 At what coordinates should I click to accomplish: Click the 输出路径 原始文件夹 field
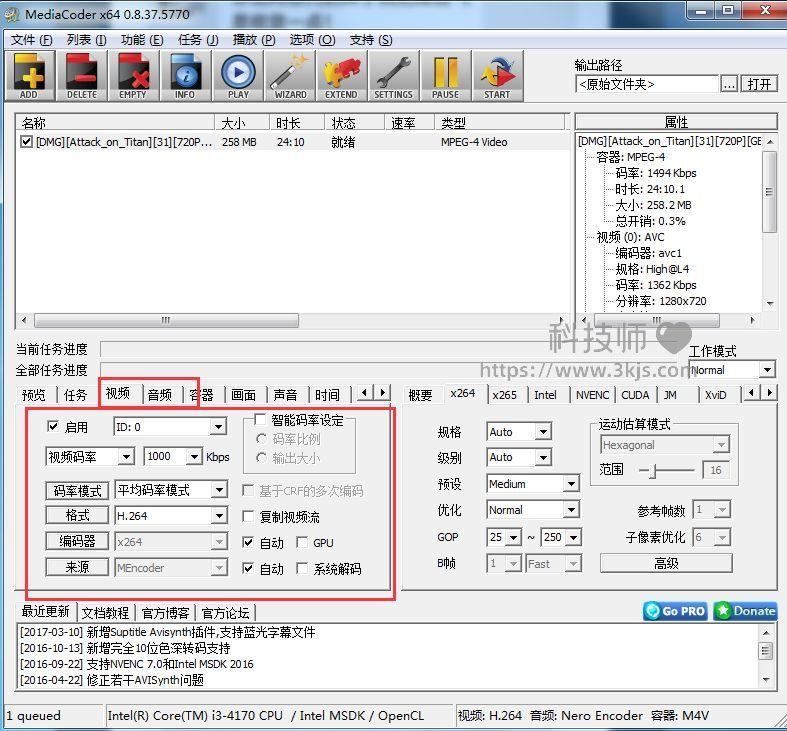click(x=647, y=84)
